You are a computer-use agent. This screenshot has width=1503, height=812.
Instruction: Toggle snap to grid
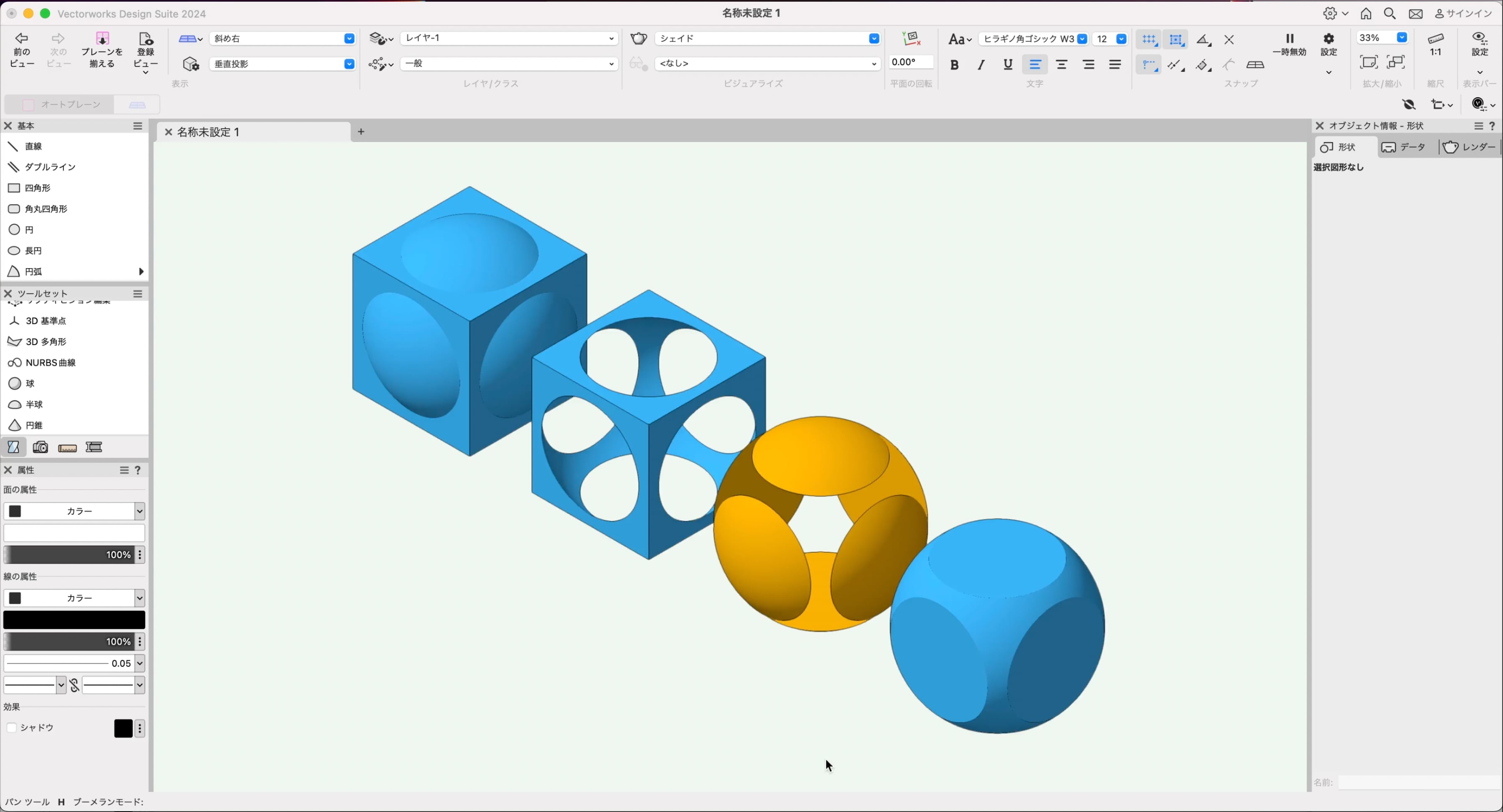click(1149, 40)
